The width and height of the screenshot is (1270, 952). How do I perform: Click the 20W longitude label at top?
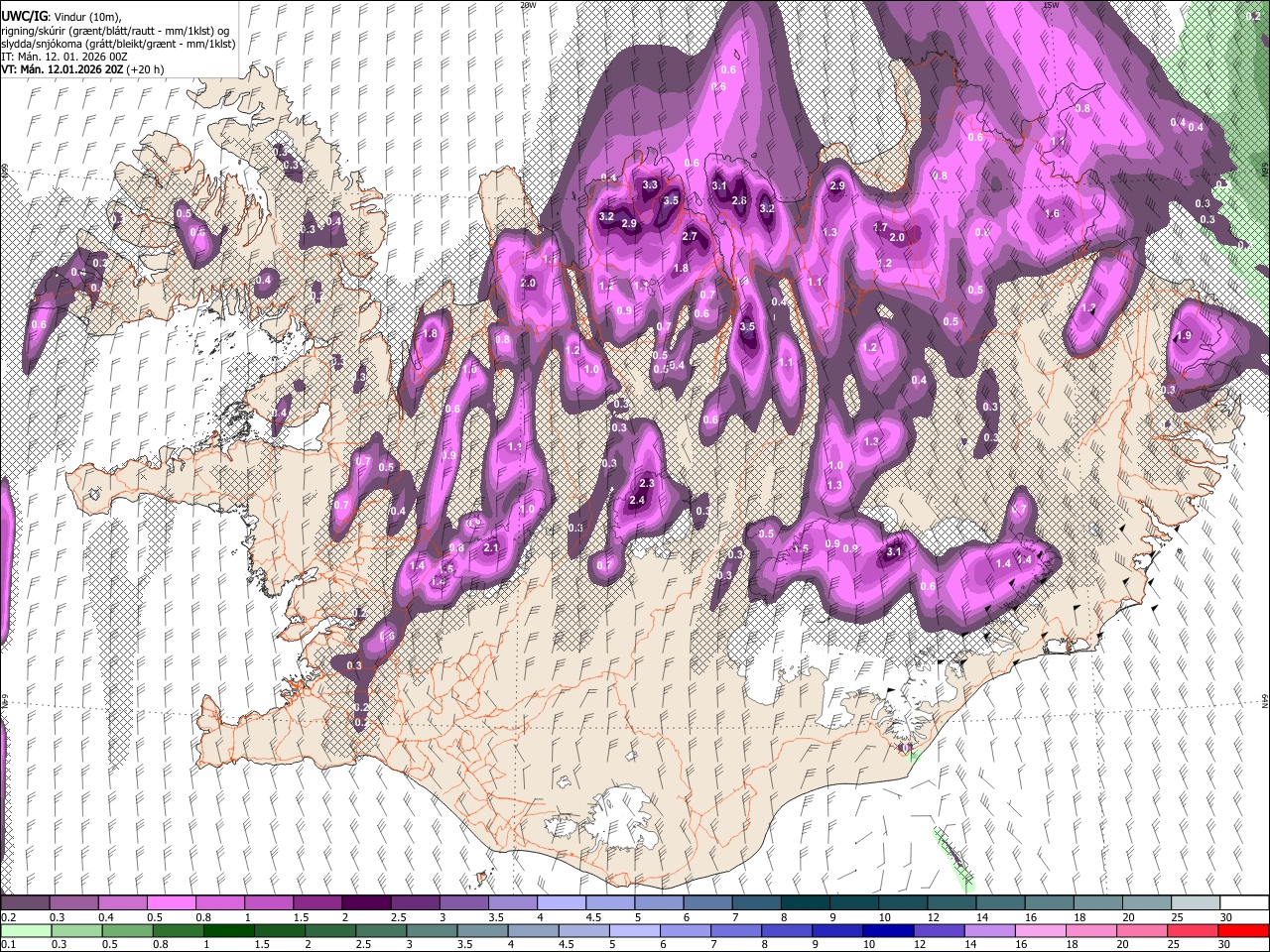pos(529,5)
